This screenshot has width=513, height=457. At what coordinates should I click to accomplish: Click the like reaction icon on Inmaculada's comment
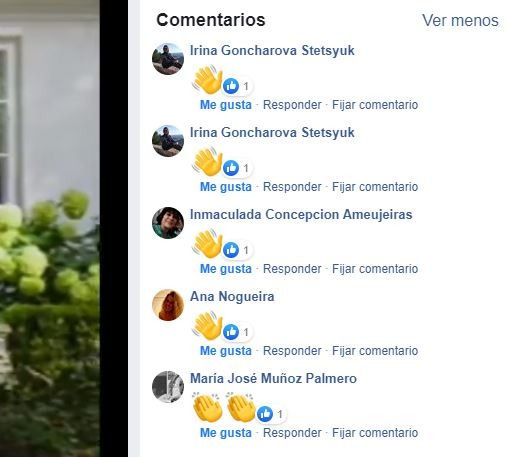pyautogui.click(x=231, y=250)
